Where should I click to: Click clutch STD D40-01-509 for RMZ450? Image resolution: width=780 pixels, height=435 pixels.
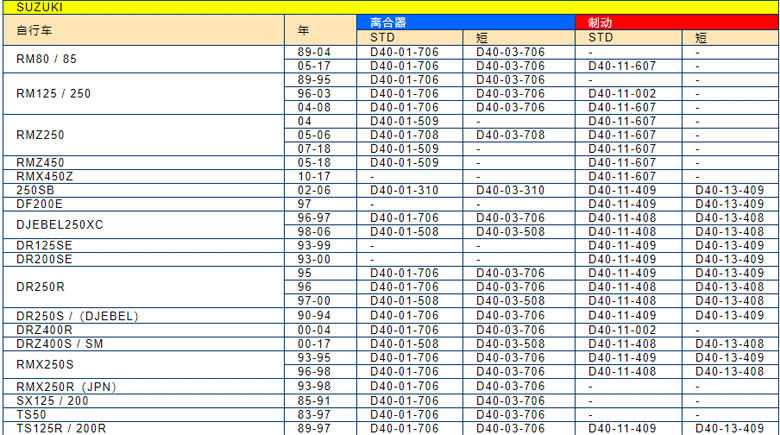404,162
